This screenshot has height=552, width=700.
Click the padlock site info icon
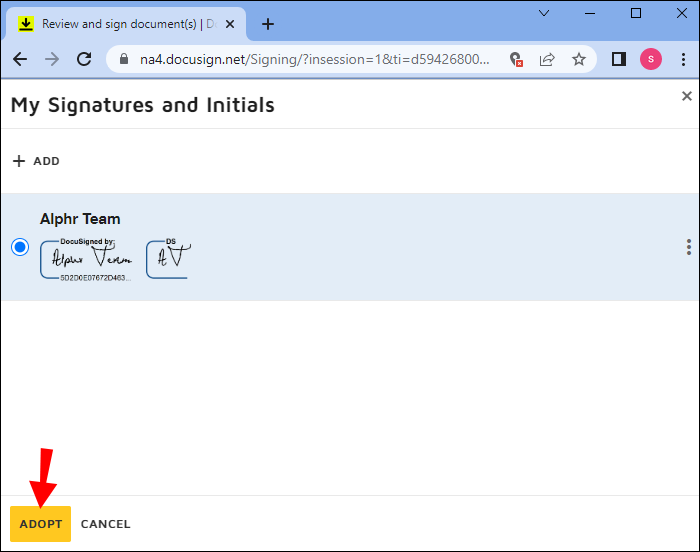[x=124, y=59]
